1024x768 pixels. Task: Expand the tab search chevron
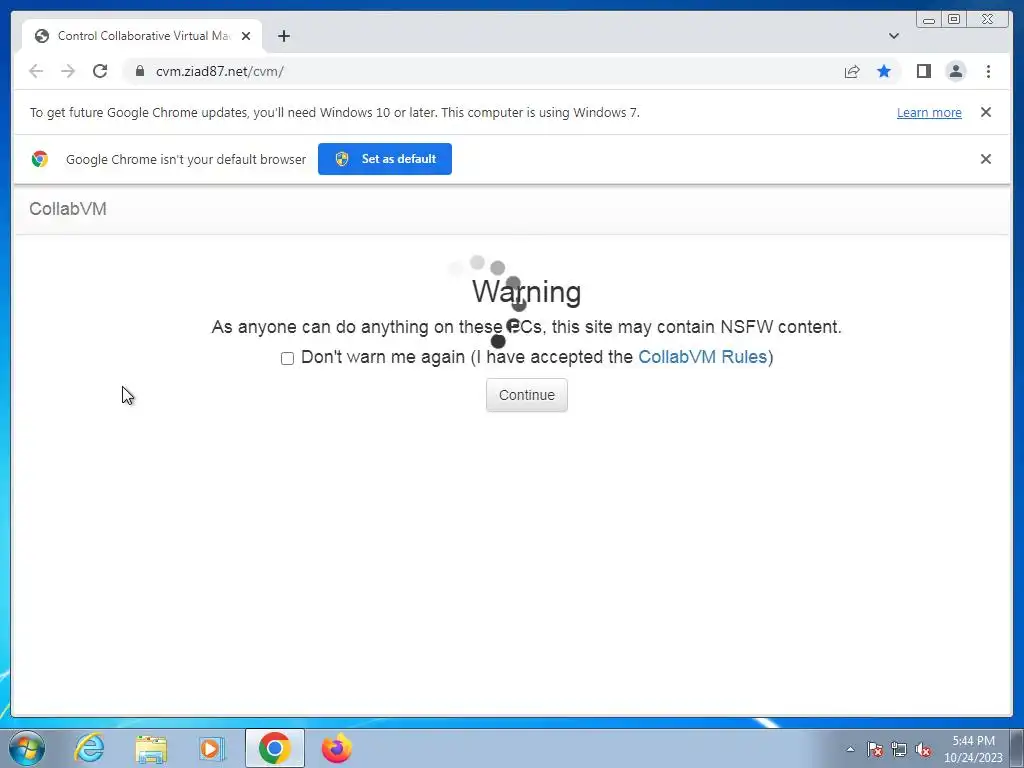click(893, 36)
